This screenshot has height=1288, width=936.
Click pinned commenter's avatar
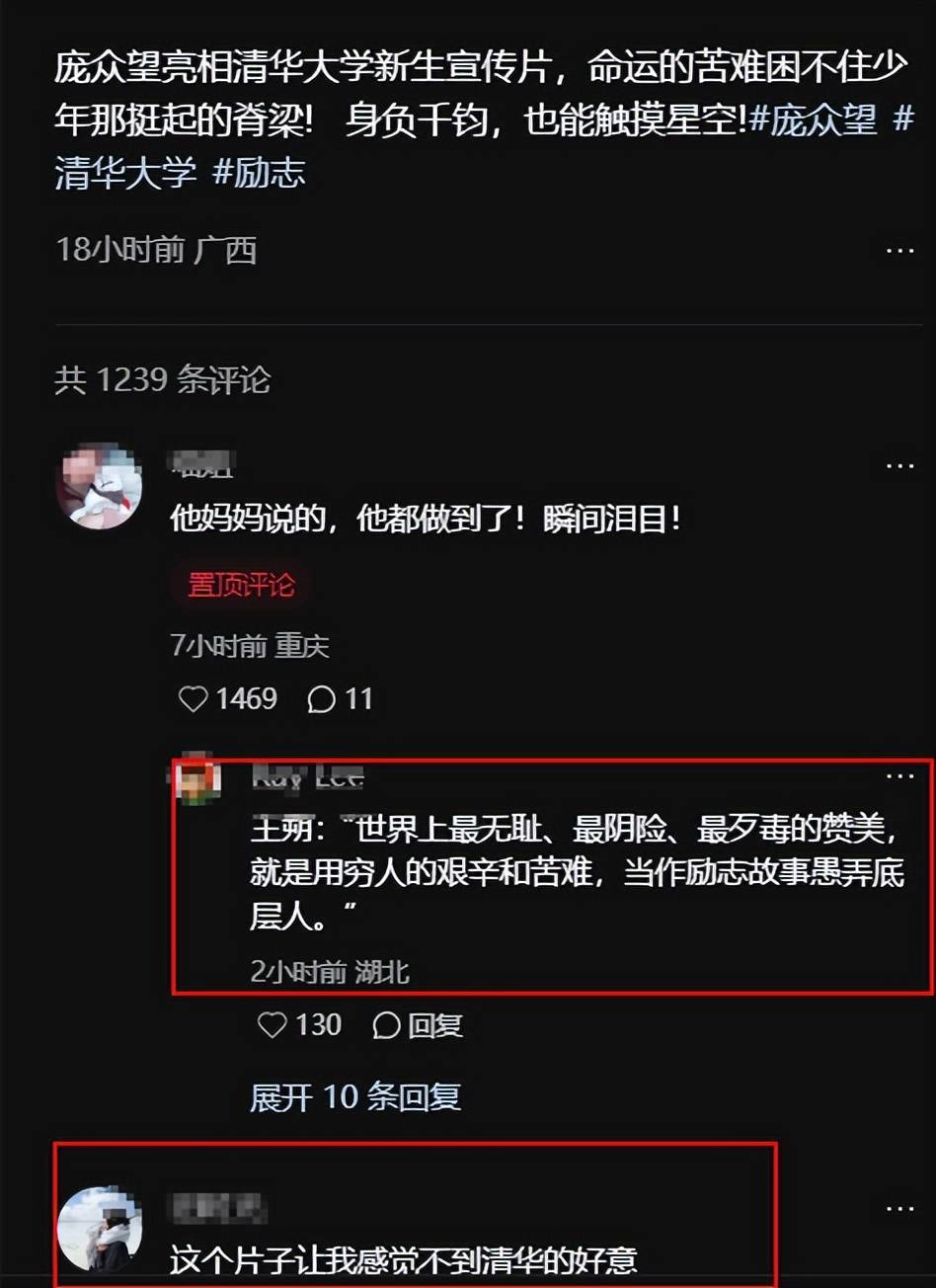97,486
